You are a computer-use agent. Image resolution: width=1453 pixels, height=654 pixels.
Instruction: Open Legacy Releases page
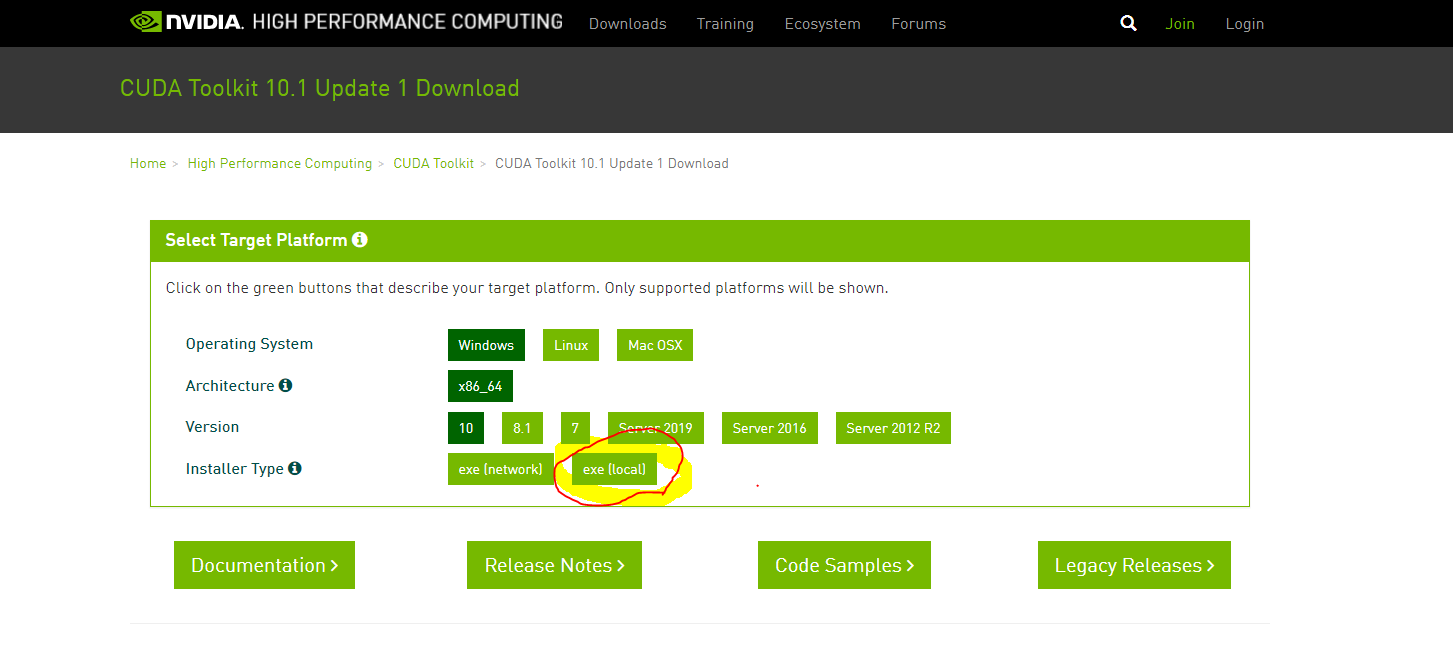[x=1134, y=565]
